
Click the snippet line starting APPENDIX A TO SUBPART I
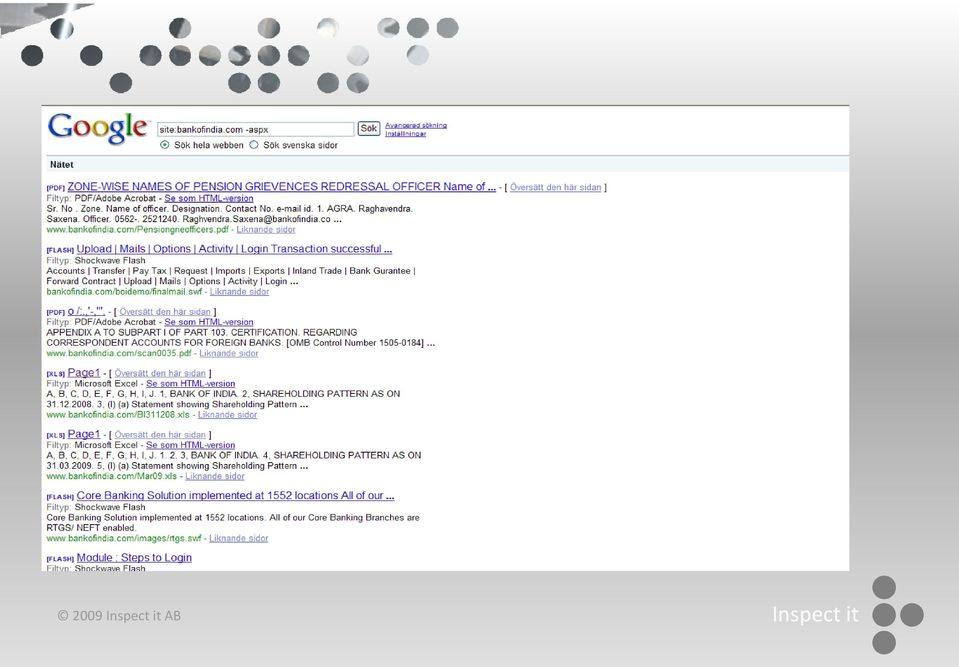pos(202,332)
